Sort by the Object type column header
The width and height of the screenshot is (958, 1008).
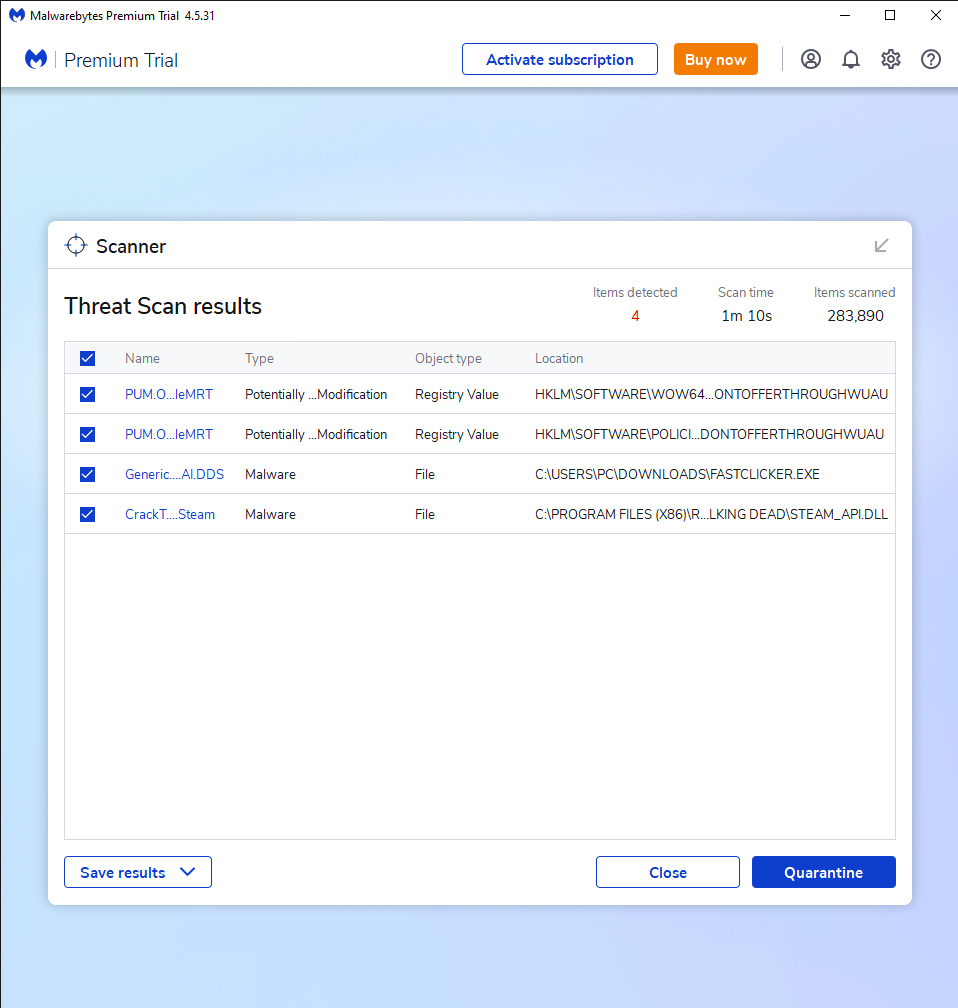click(x=448, y=358)
